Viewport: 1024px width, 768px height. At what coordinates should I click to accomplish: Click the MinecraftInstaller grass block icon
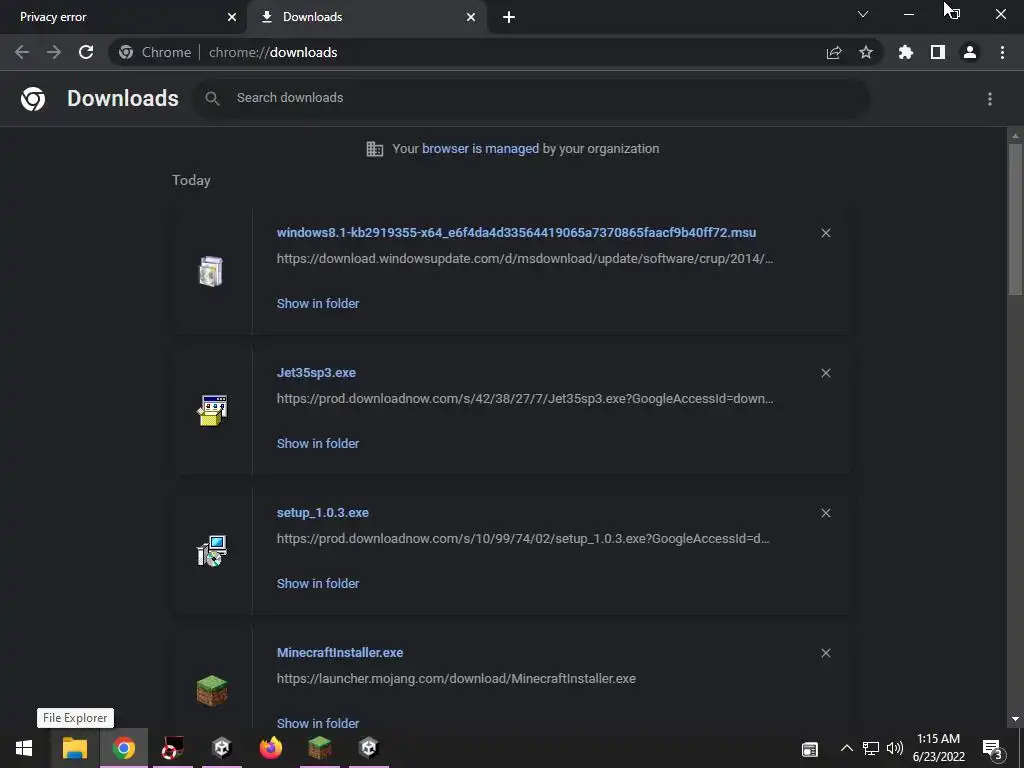tap(212, 691)
